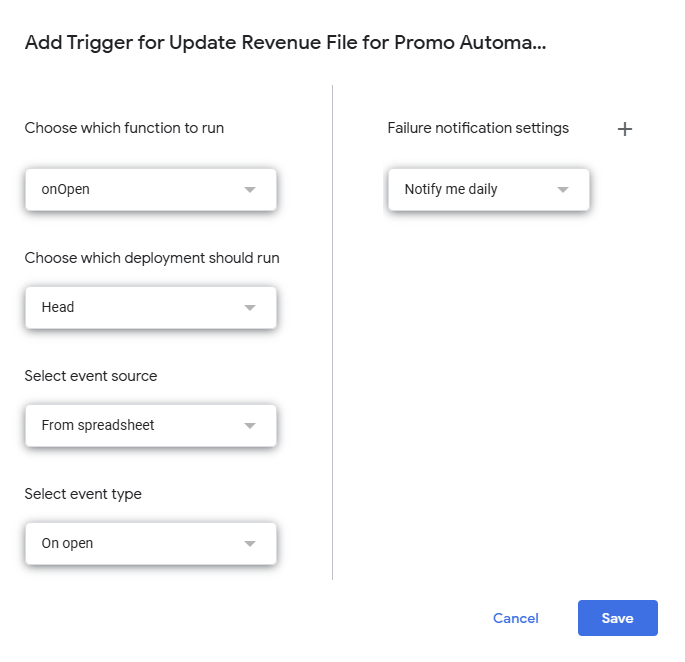Click the 'Failure notification settings' heading
Screen dimensions: 685x662
click(478, 128)
